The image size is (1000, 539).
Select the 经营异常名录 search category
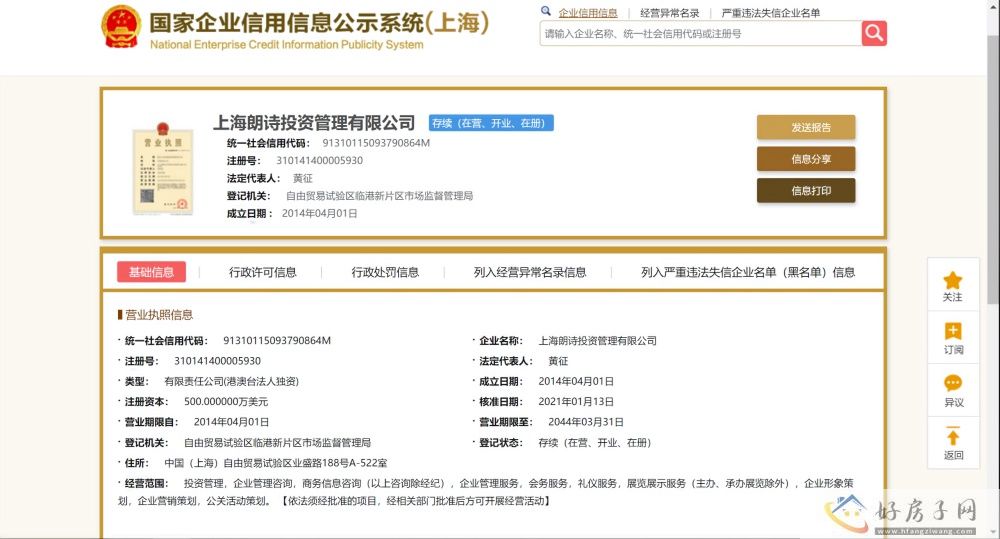click(669, 13)
